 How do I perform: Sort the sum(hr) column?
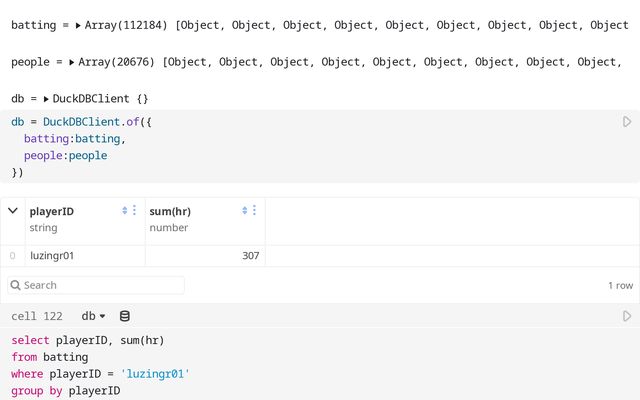[x=244, y=211]
